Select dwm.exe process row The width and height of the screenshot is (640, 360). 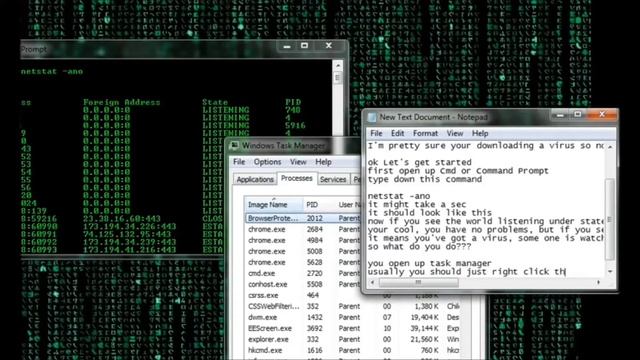point(353,318)
